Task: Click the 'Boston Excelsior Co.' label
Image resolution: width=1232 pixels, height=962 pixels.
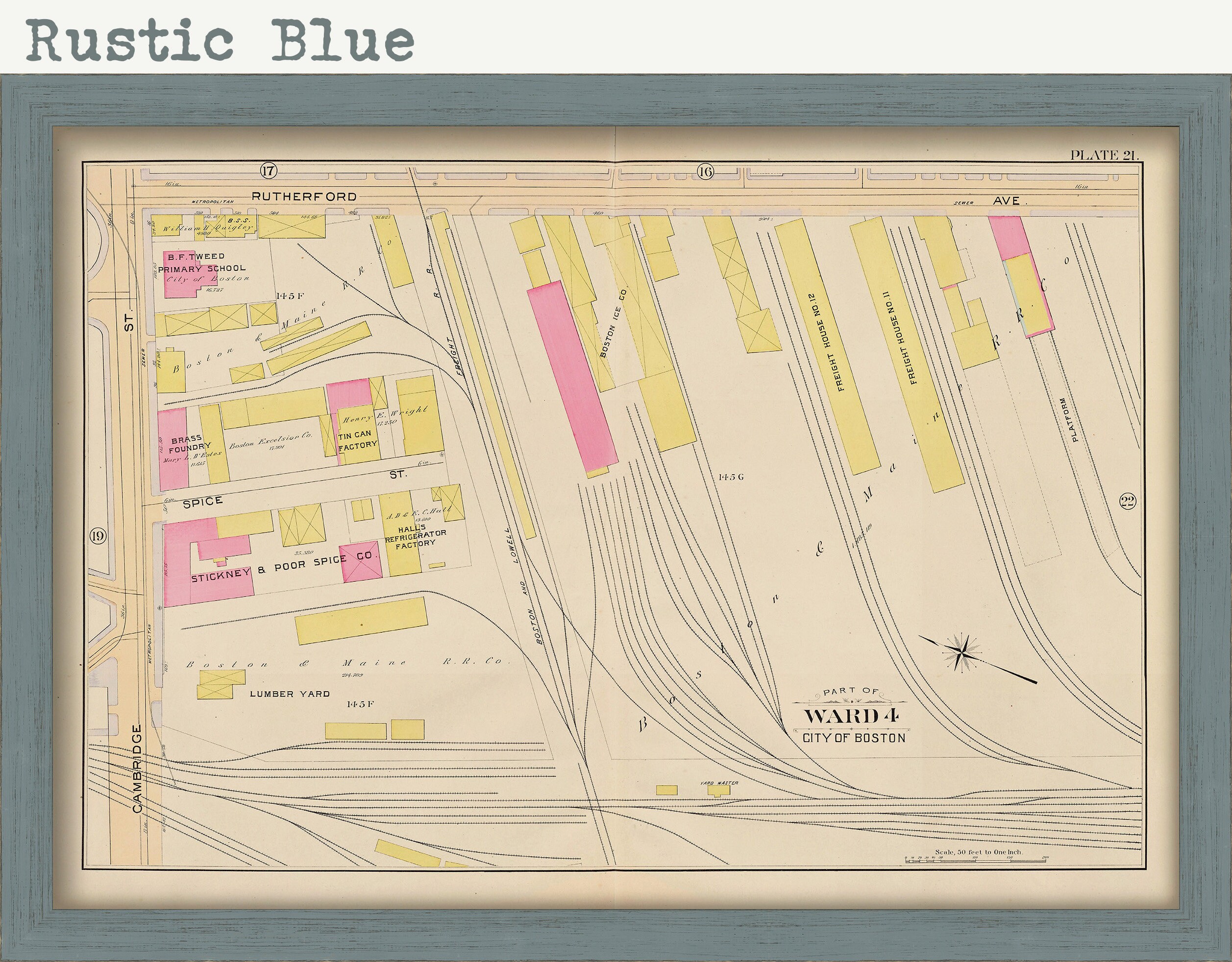Action: [271, 440]
